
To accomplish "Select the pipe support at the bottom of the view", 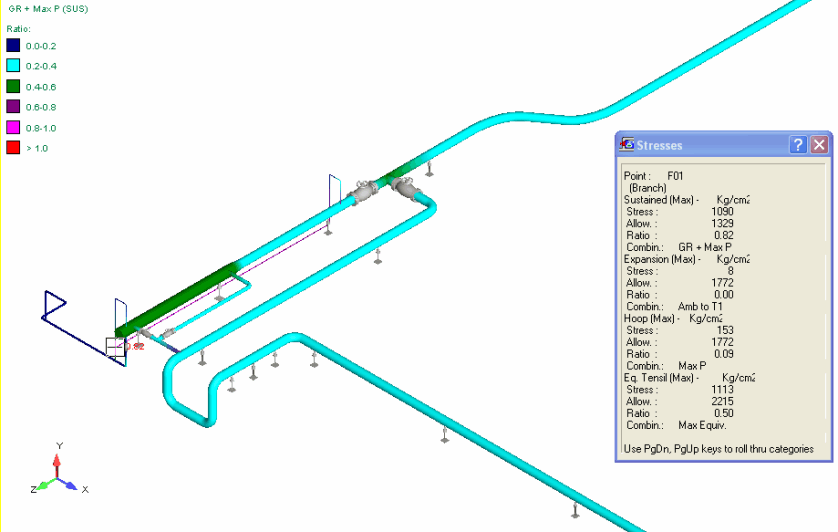I will click(574, 511).
